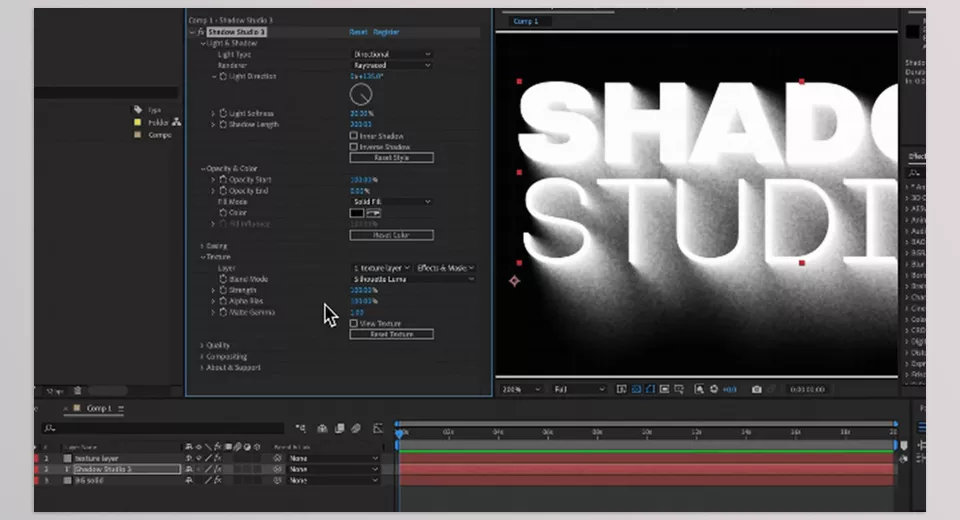The height and width of the screenshot is (520, 960).
Task: Click the Matte Gamma stopwatch icon
Action: [223, 312]
